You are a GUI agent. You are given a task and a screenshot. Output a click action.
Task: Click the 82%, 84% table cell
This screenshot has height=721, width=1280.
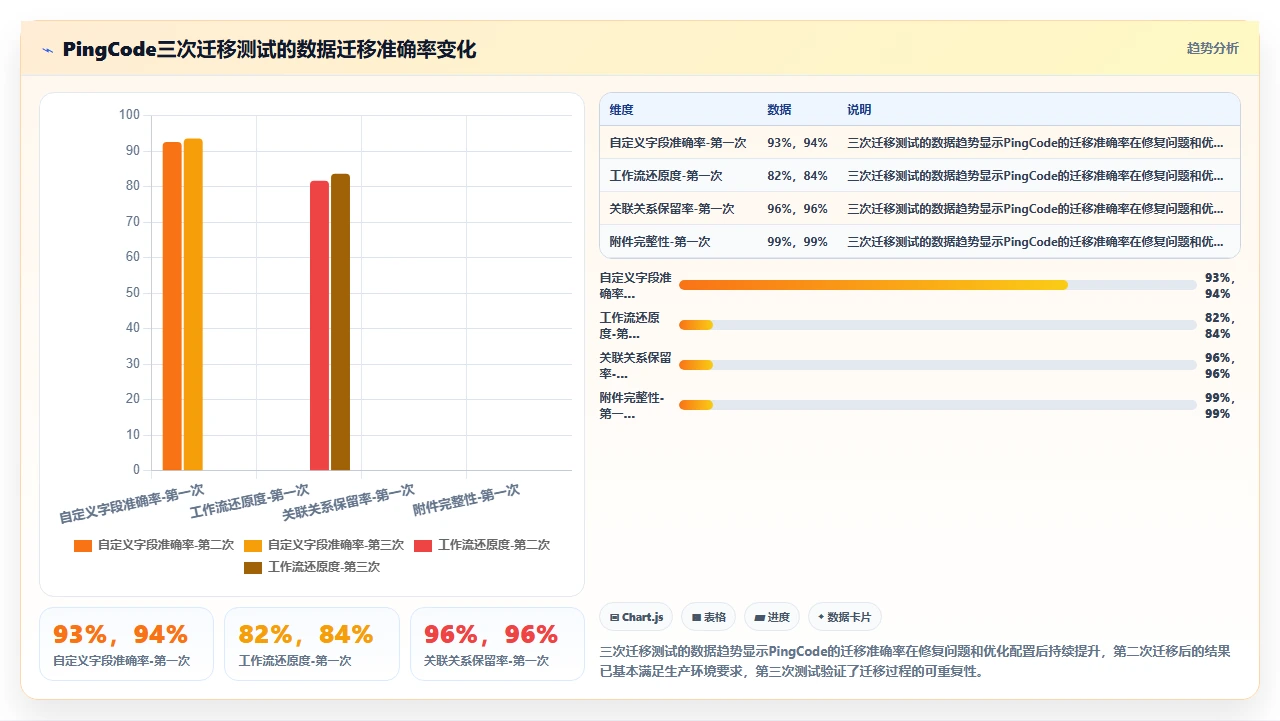click(797, 176)
